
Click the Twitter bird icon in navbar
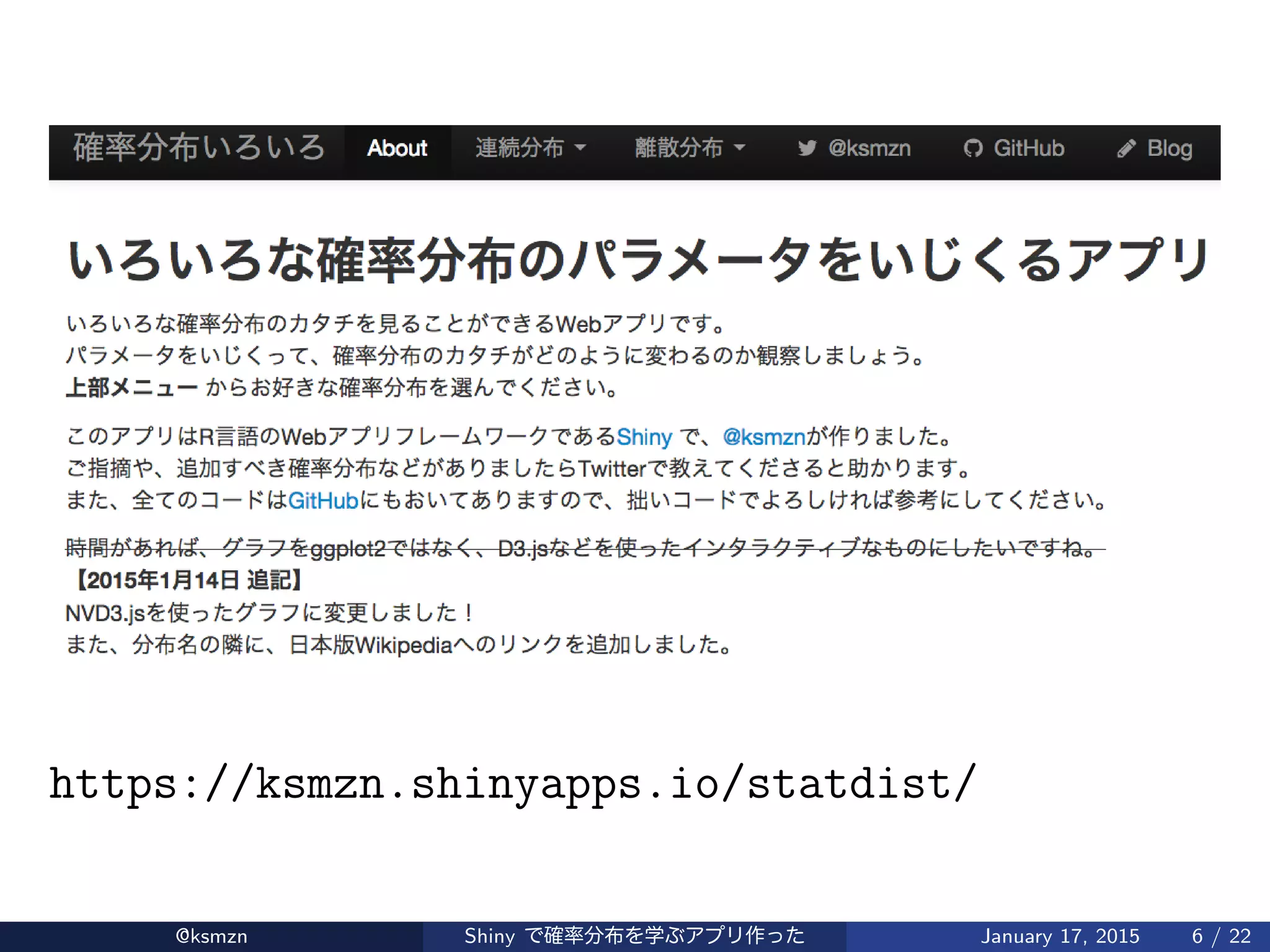pyautogui.click(x=807, y=148)
